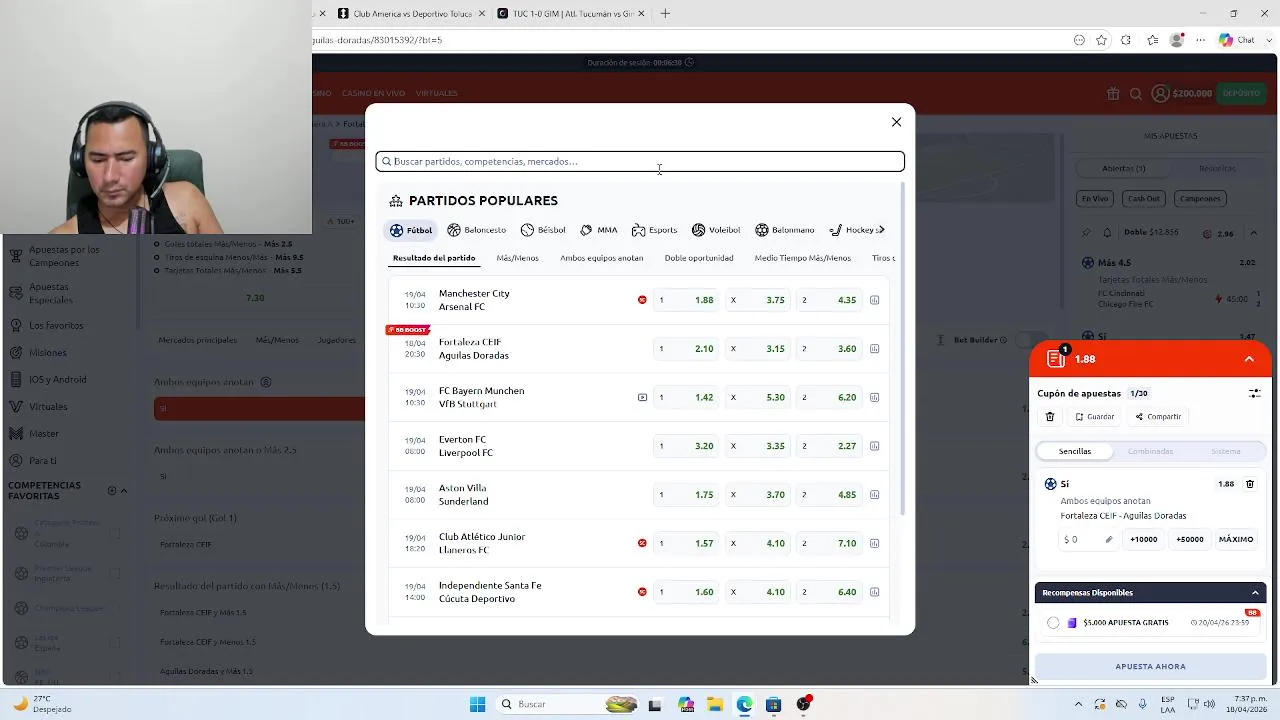
Task: Switch to Más/Menos market tab
Action: pyautogui.click(x=517, y=258)
